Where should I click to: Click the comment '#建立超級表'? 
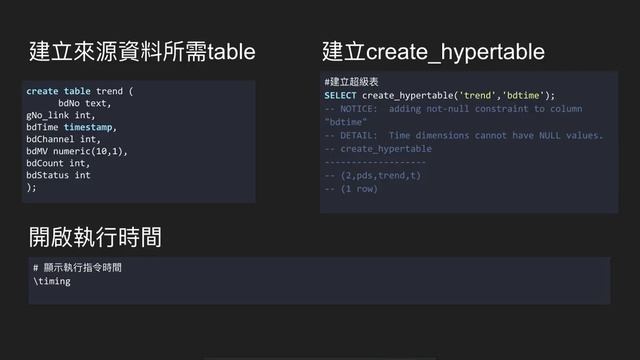351,82
